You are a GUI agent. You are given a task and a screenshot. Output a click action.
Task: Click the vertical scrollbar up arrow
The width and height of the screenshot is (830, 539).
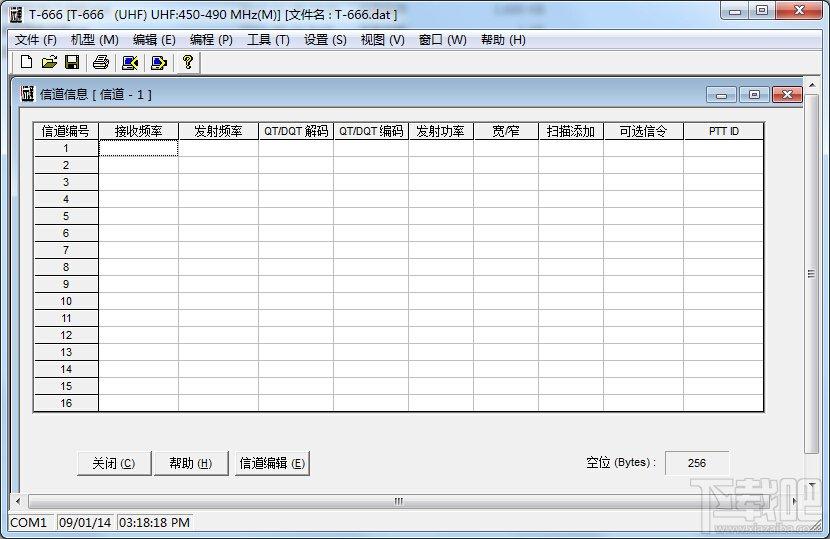coord(812,85)
